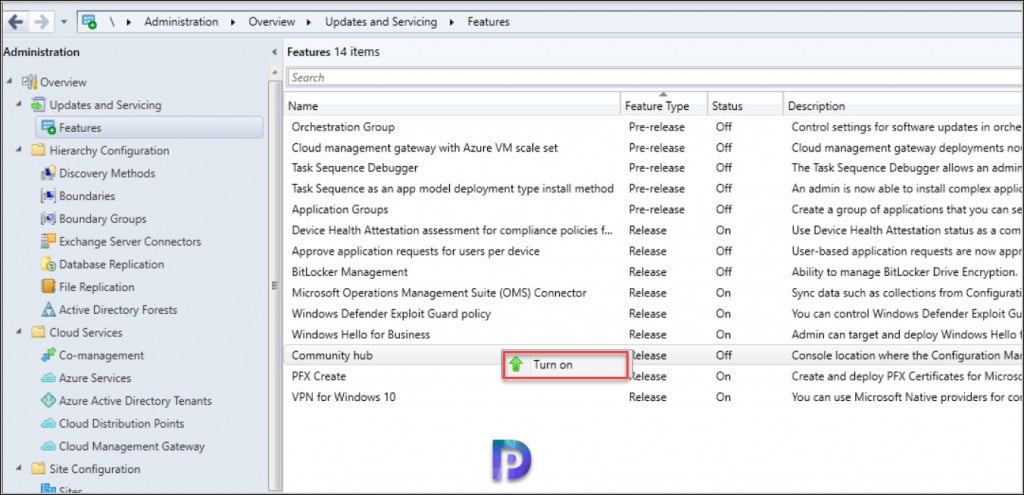Click the Active Directory Forests icon

point(48,310)
